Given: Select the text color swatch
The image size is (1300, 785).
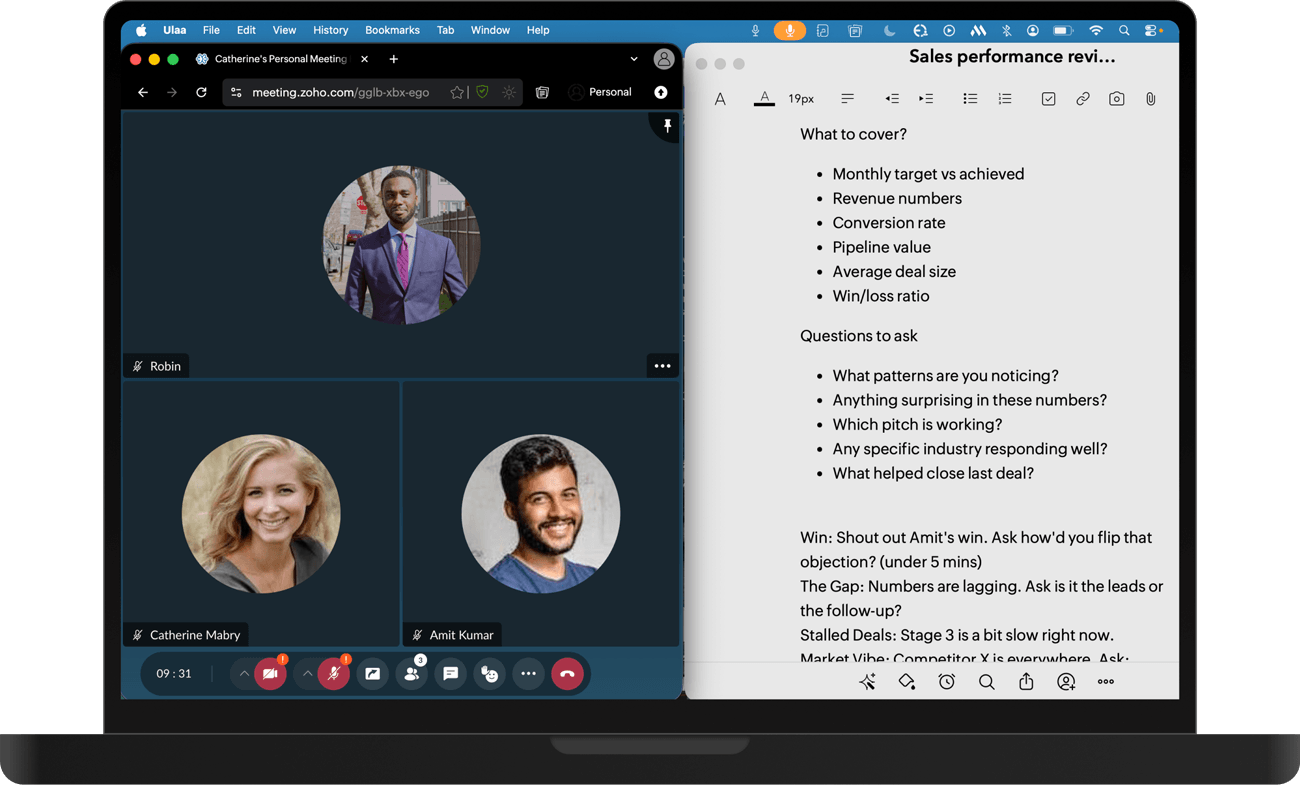Looking at the screenshot, I should tap(764, 98).
